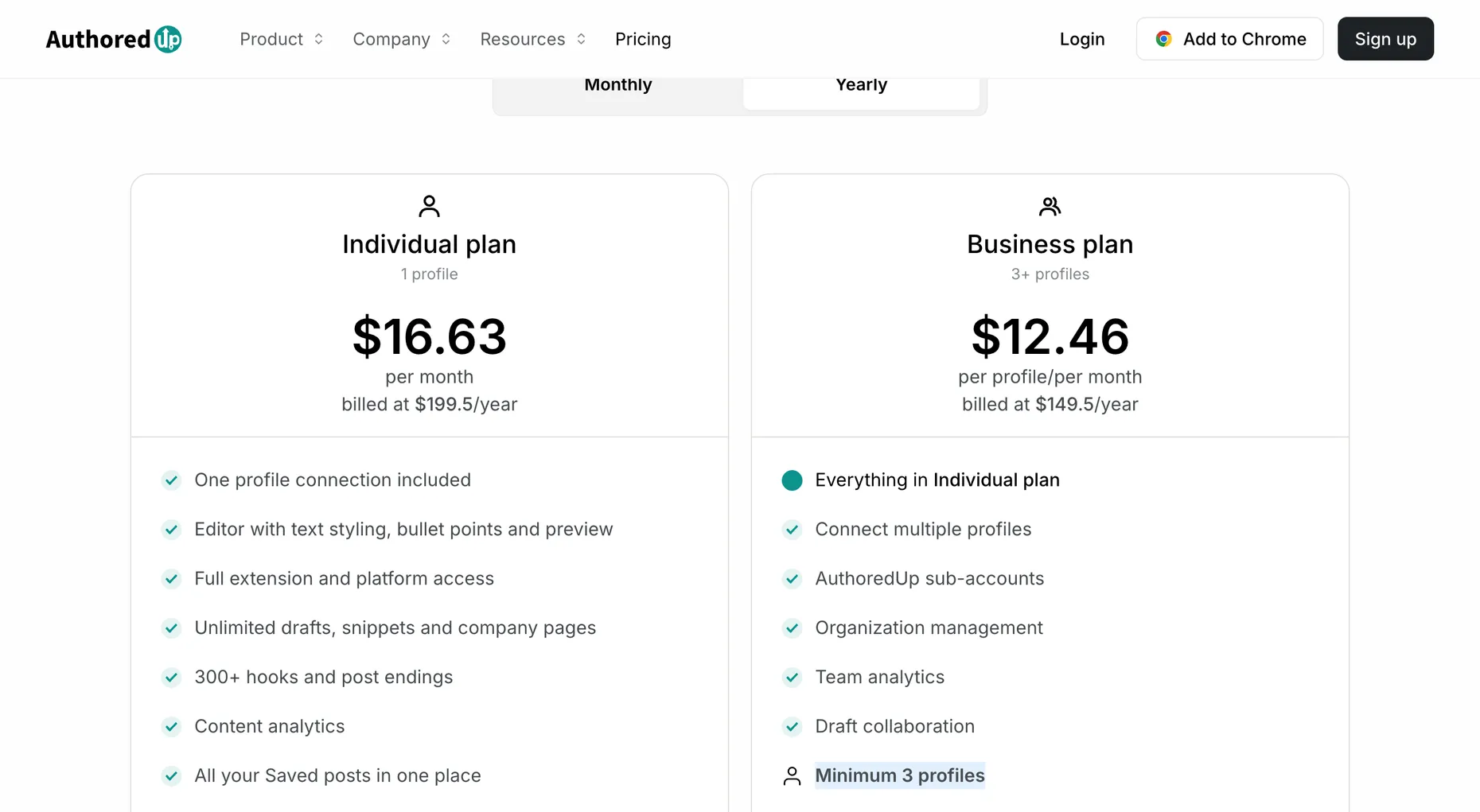Viewport: 1480px width, 812px height.
Task: Click checkmark beside Connect multiple profiles
Action: point(792,530)
